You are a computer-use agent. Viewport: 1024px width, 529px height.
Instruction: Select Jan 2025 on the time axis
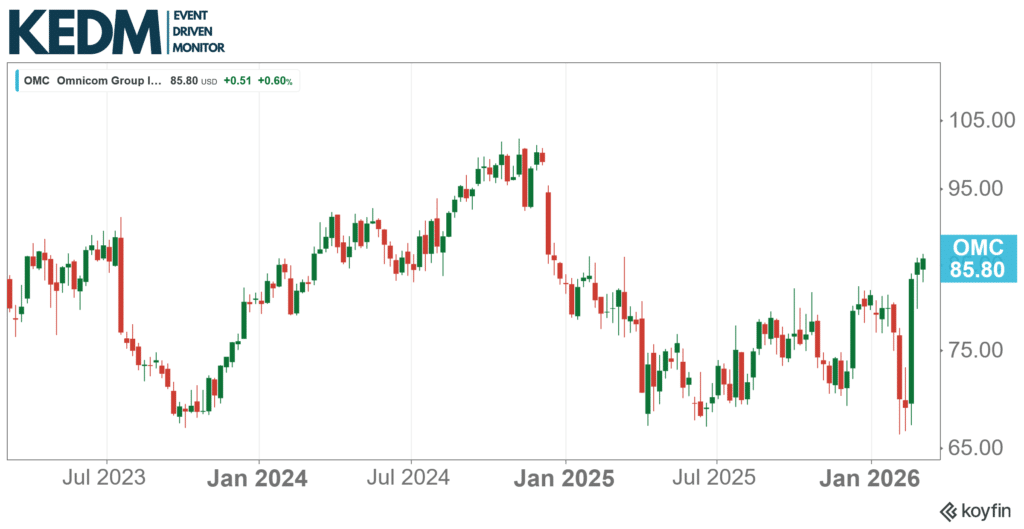(565, 479)
